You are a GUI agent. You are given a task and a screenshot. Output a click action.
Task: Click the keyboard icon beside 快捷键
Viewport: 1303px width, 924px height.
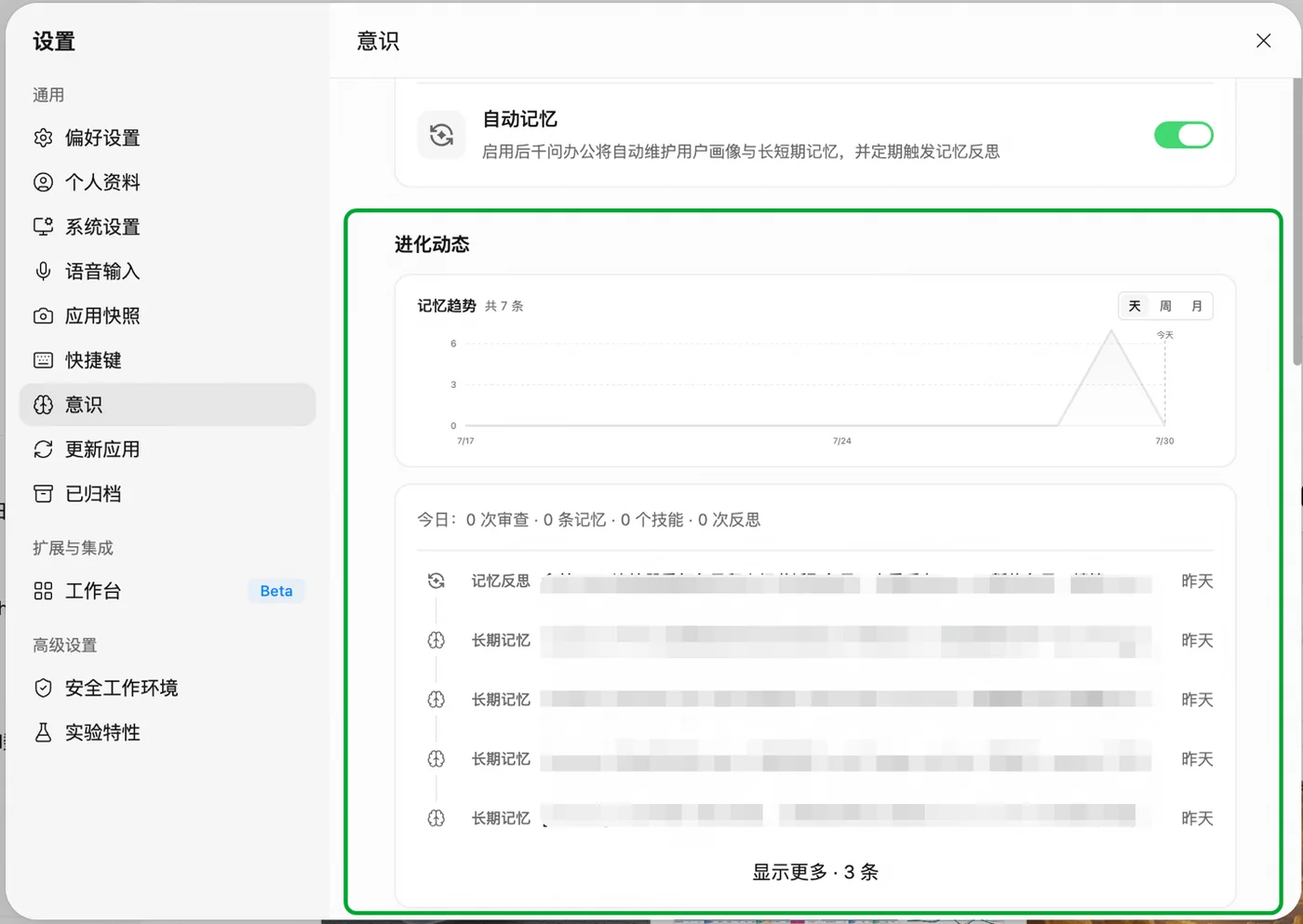pyautogui.click(x=43, y=360)
